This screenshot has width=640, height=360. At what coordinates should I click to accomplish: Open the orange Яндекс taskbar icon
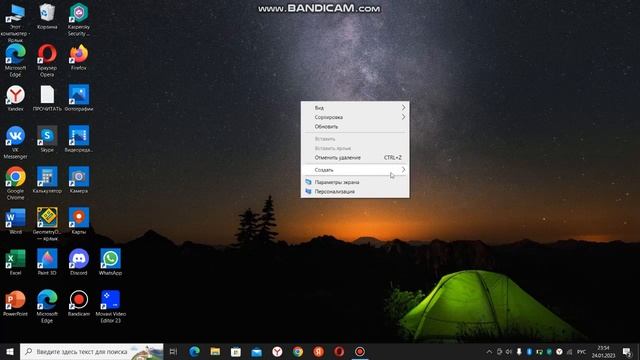[318, 351]
